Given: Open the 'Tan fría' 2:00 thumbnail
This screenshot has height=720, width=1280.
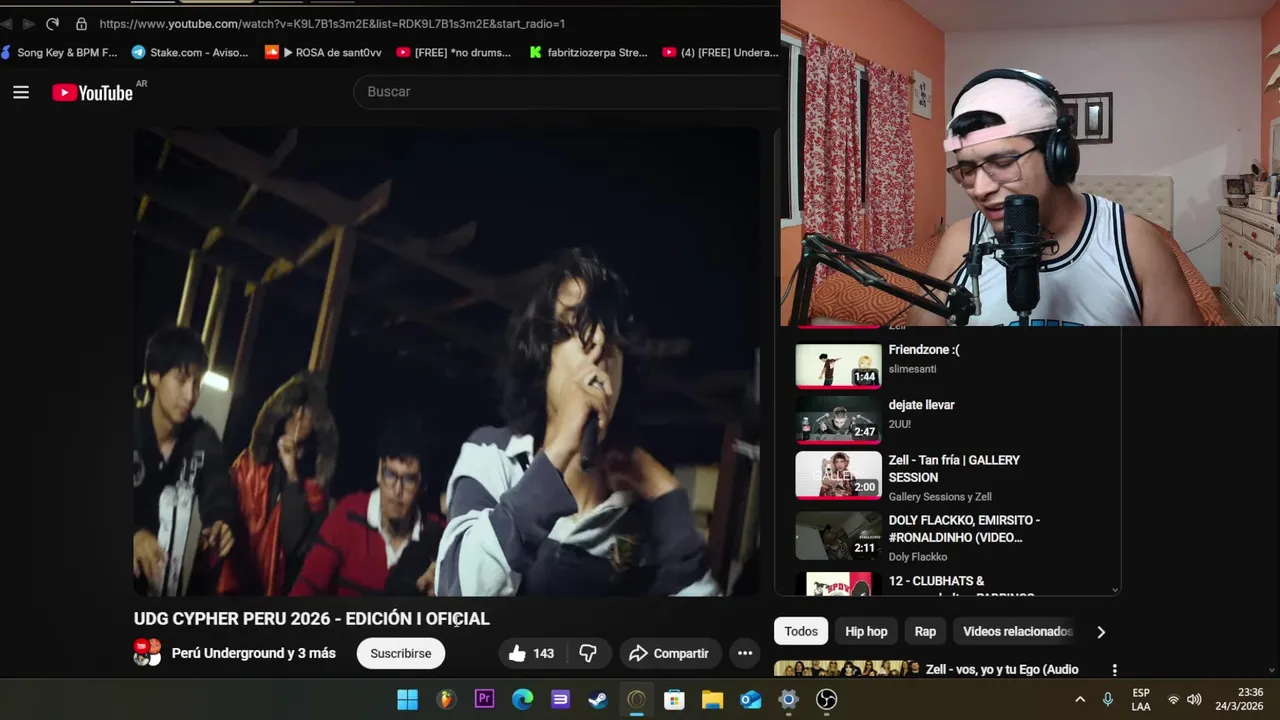Looking at the screenshot, I should coord(838,475).
